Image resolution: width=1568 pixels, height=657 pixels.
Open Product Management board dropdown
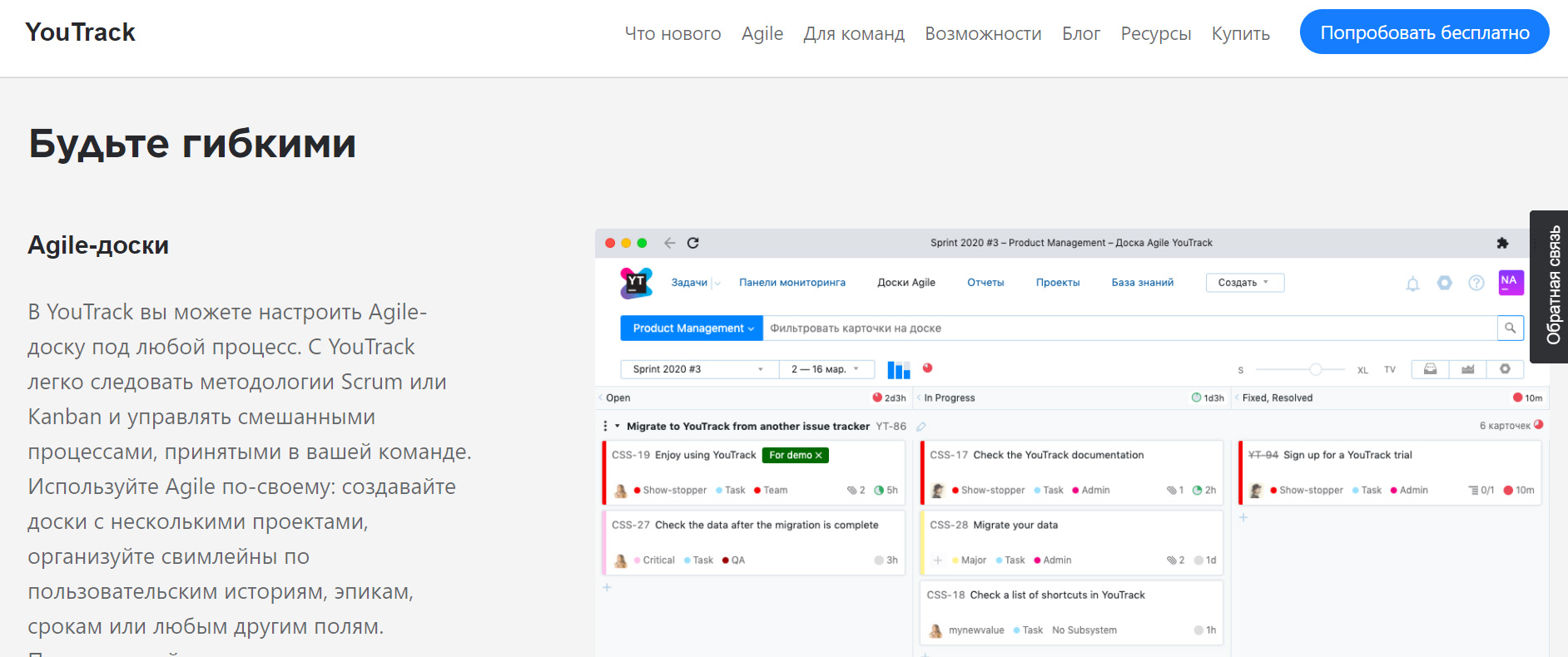[x=692, y=328]
